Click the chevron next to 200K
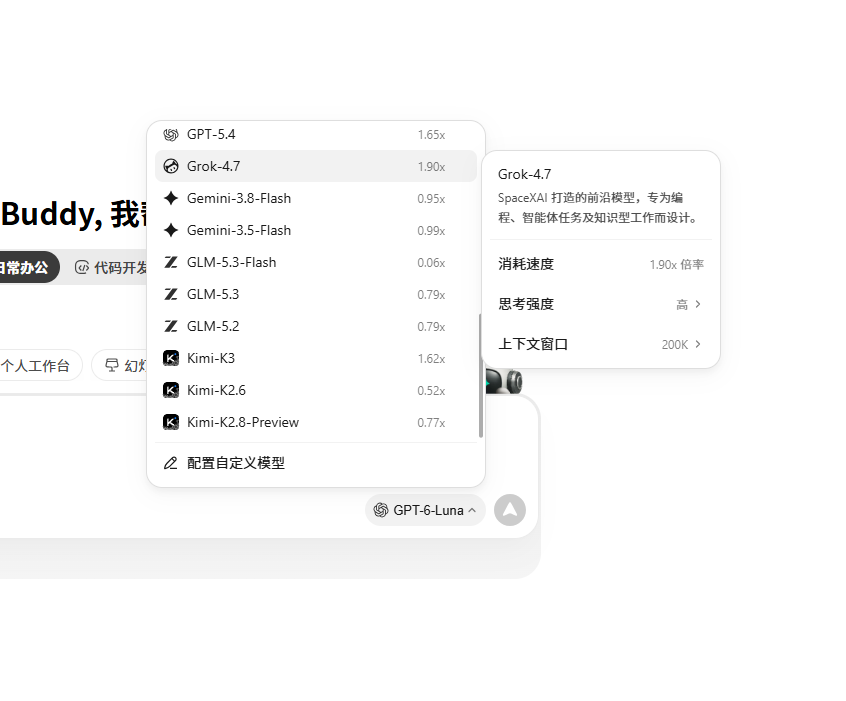 (698, 344)
